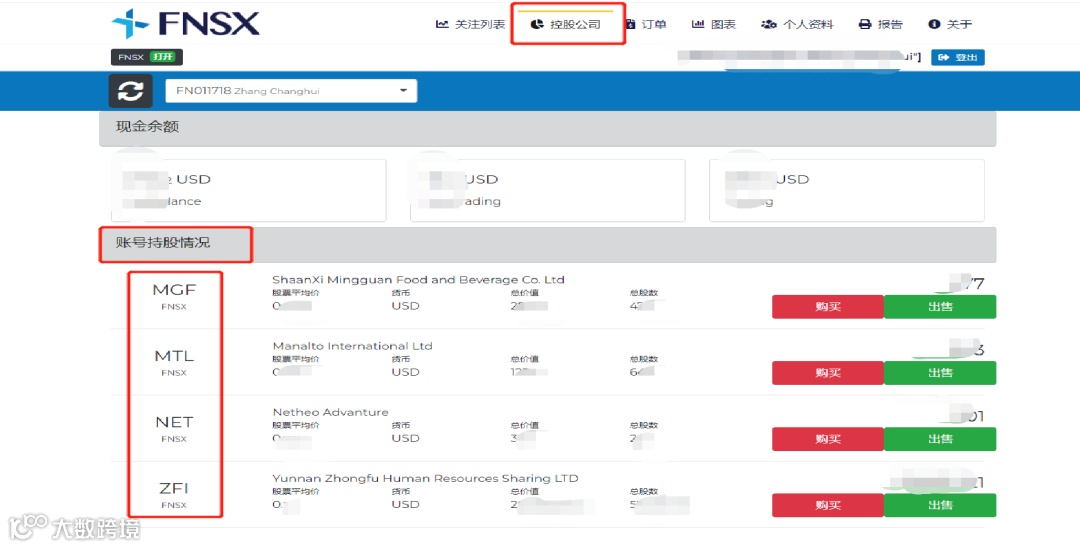Select the NET ticker symbol
This screenshot has width=1080, height=548.
pos(174,422)
